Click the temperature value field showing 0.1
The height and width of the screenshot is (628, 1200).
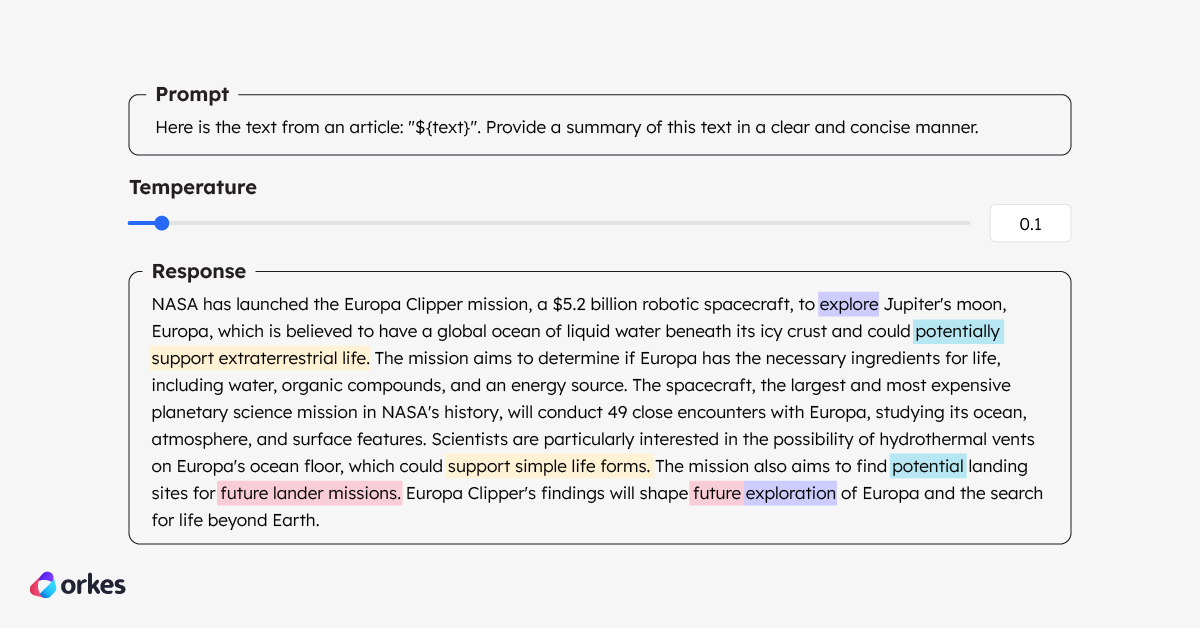1029,224
